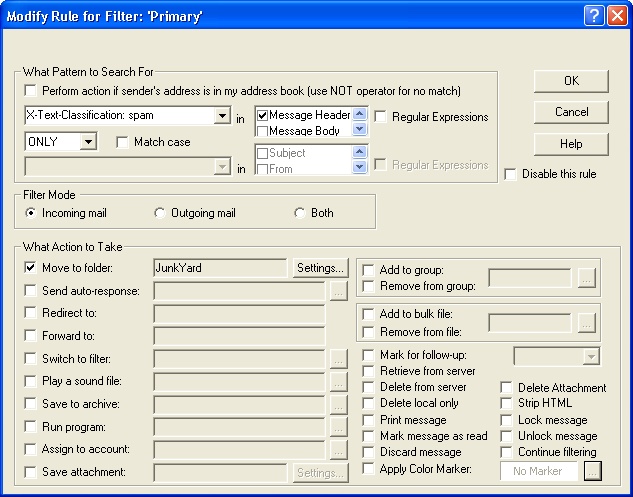This screenshot has height=497, width=633.
Task: Click browse button for Send auto-response field
Action: pos(339,291)
